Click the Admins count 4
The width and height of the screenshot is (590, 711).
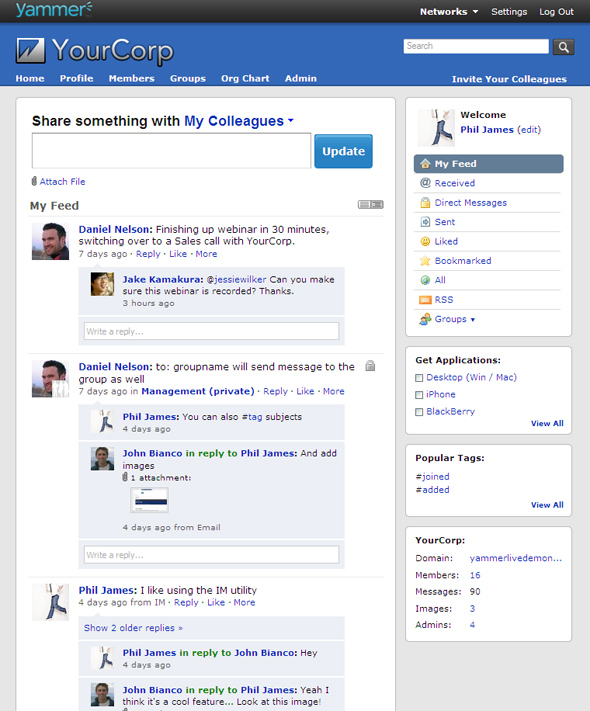point(472,625)
